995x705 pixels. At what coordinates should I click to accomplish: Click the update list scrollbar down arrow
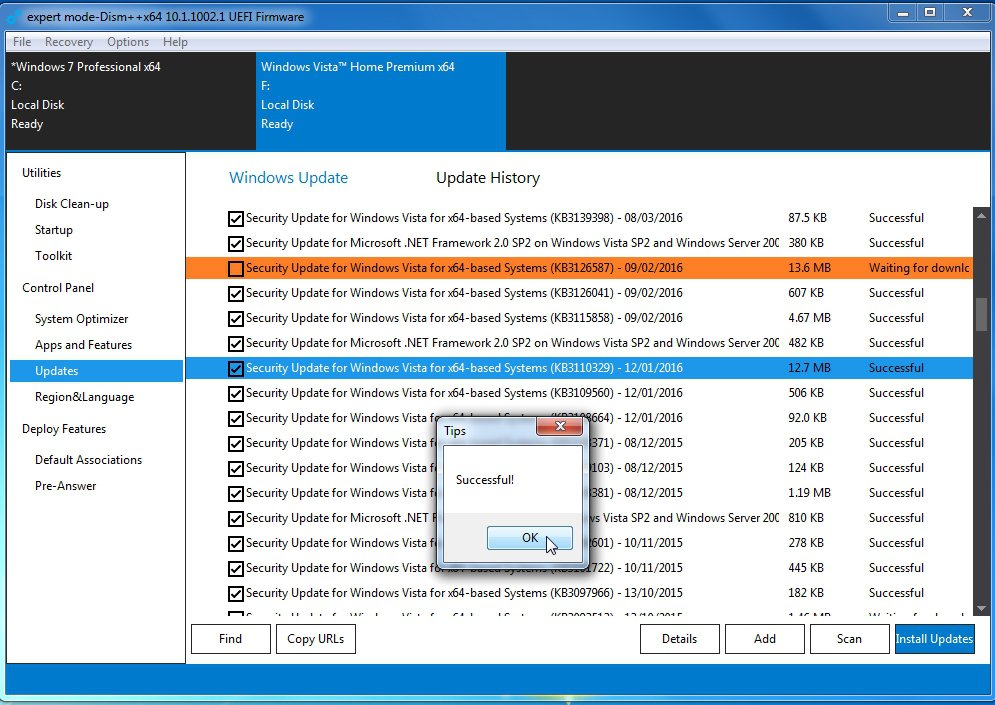tap(982, 608)
